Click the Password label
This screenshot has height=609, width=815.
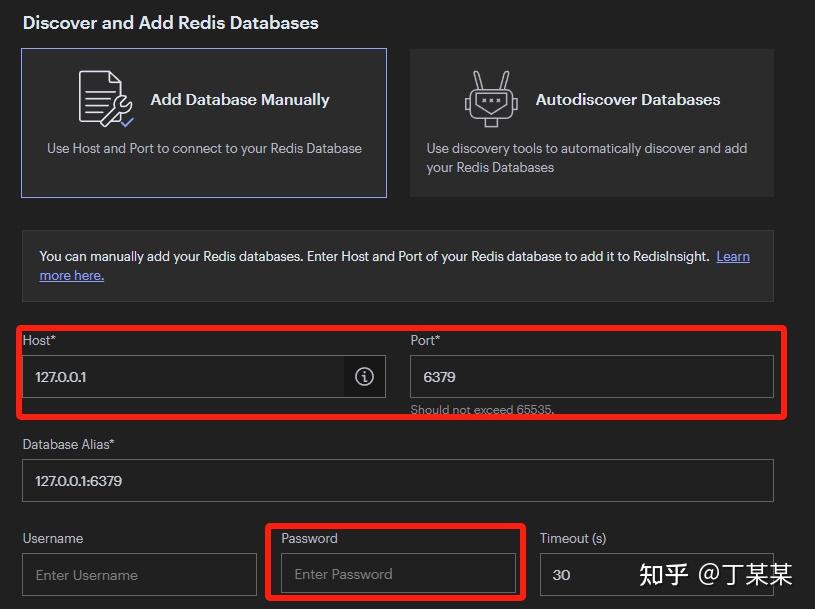309,538
